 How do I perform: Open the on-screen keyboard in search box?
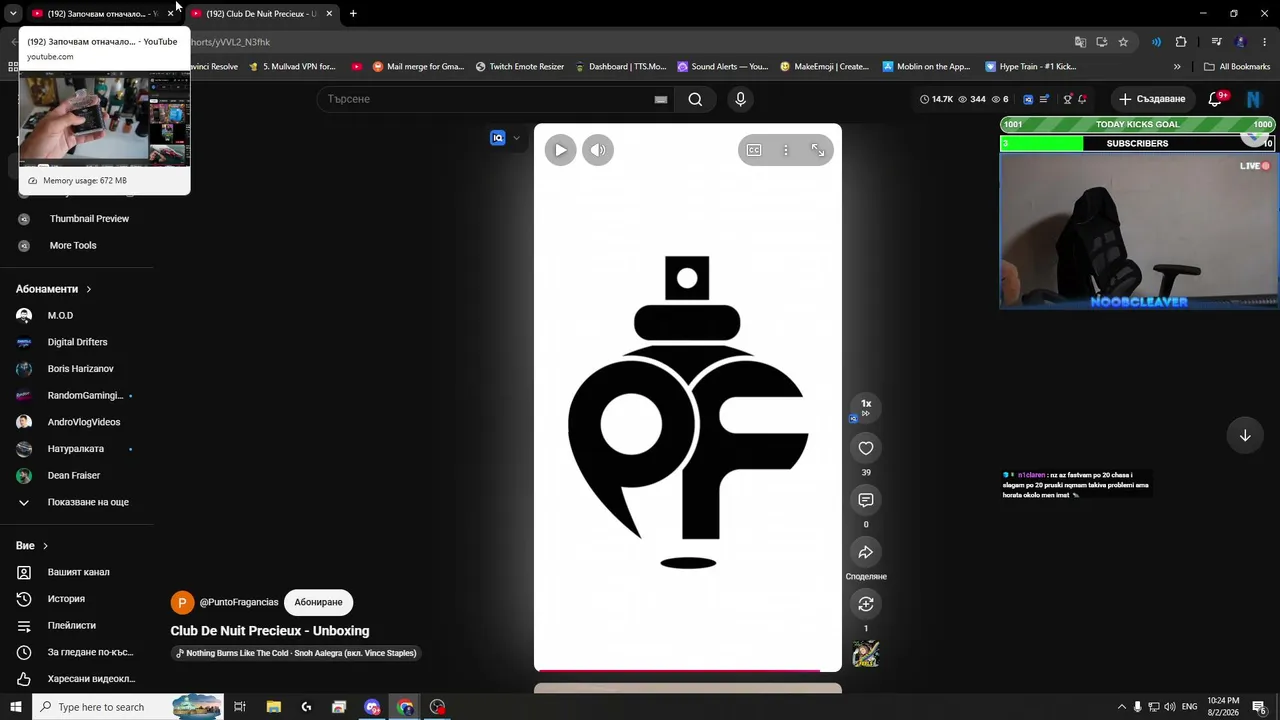660,99
